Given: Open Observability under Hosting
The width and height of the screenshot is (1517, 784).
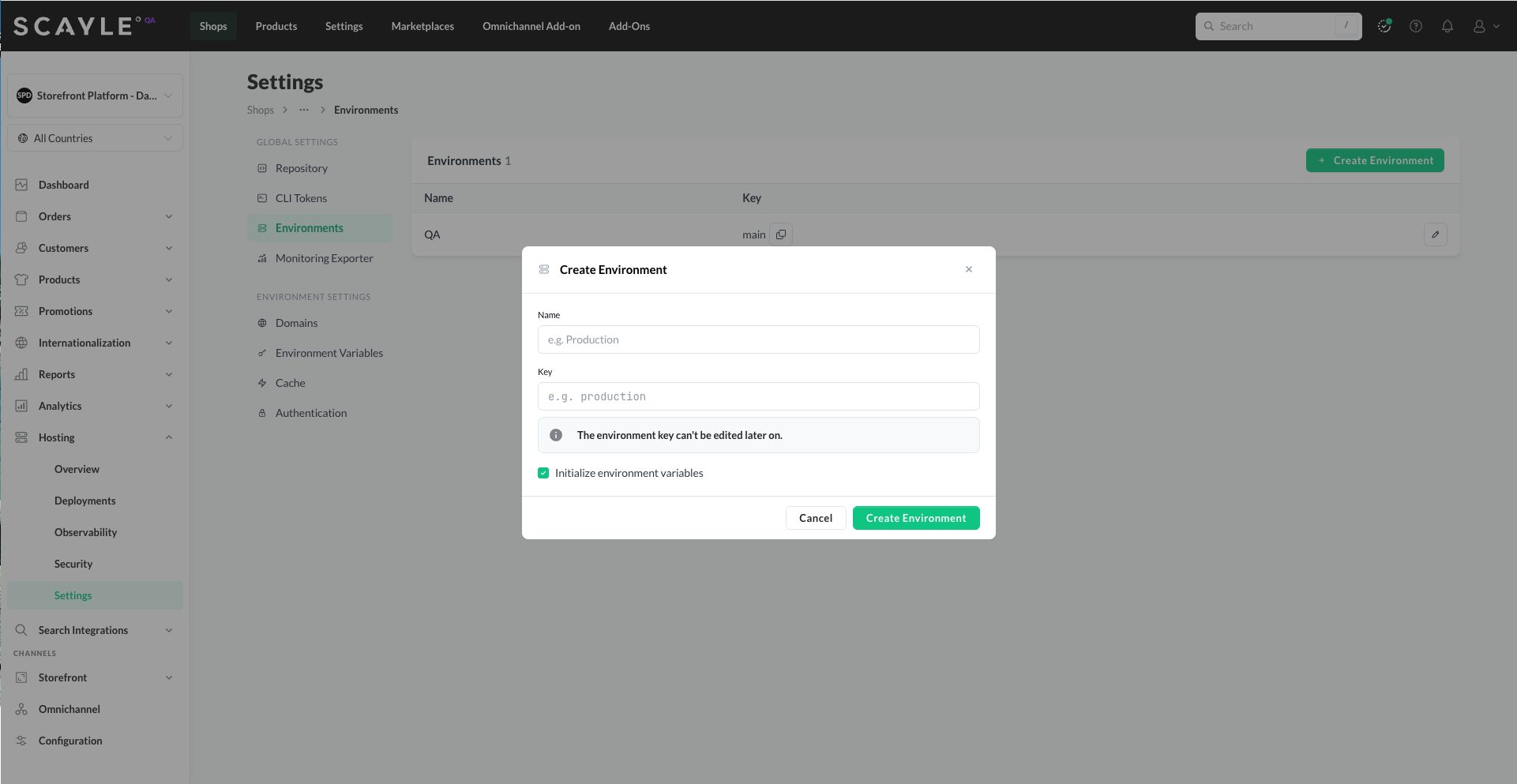Looking at the screenshot, I should [86, 532].
